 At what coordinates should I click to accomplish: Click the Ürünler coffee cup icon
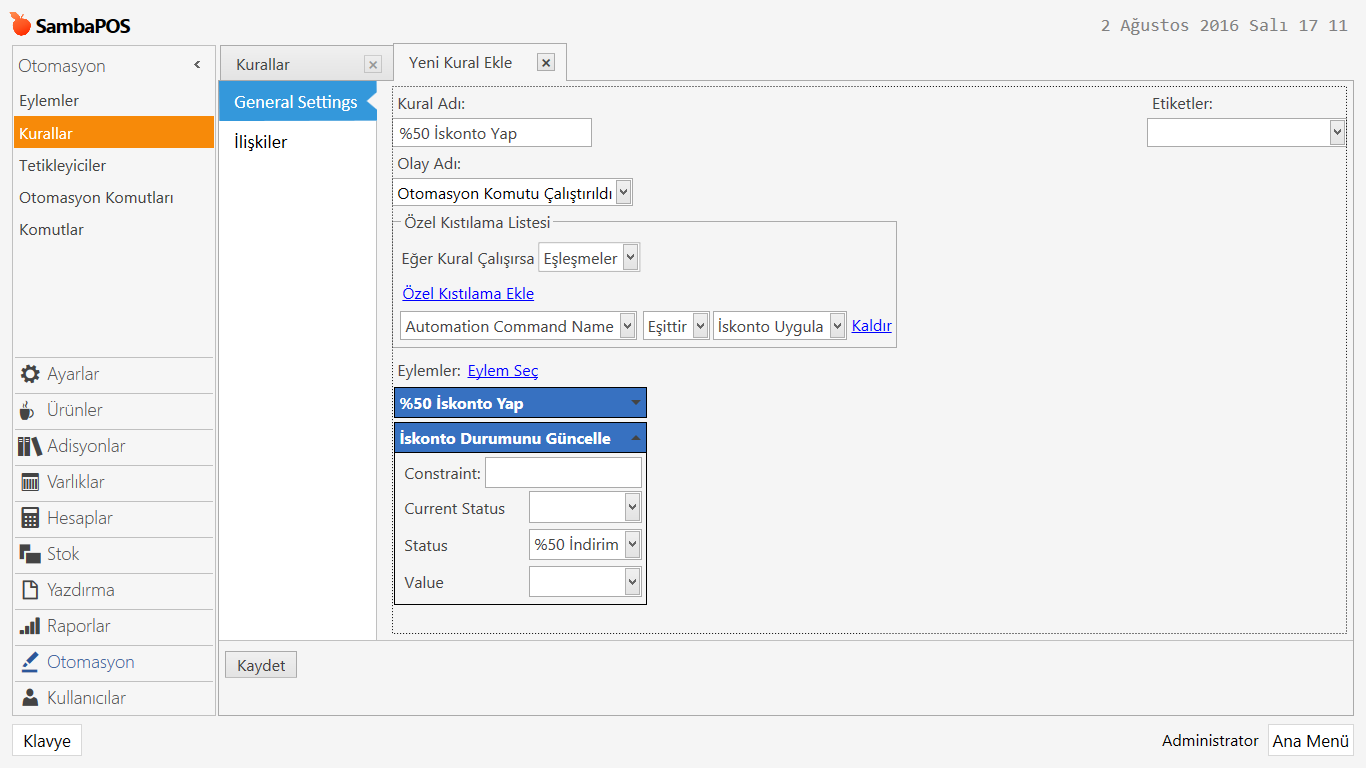(29, 410)
